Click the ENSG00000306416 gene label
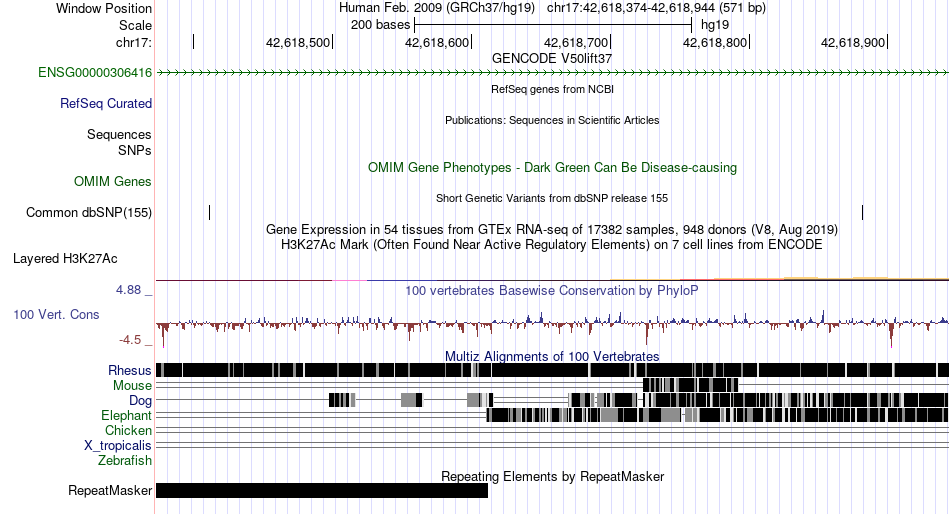950x514 pixels. [x=95, y=73]
